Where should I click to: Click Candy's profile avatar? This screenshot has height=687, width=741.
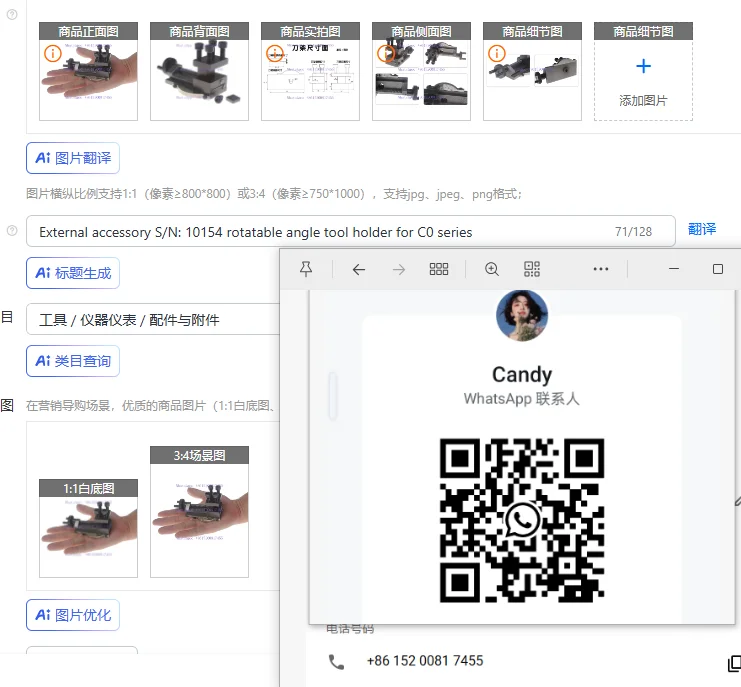(522, 315)
